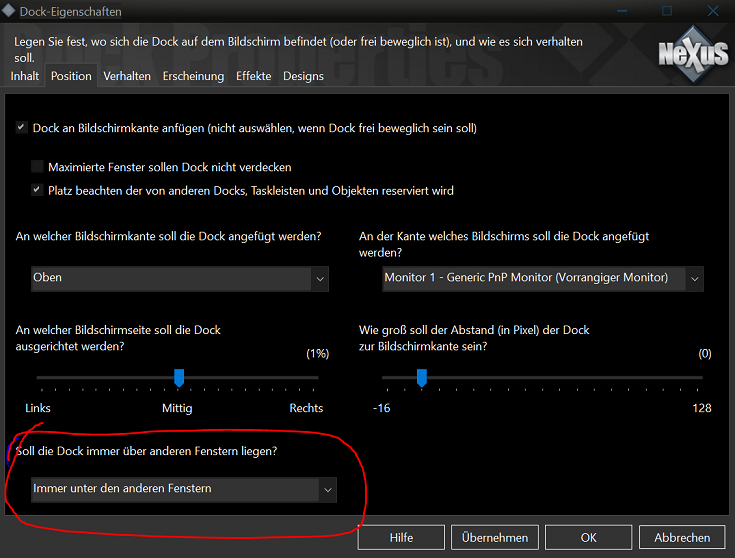Expand the 'Oben' screen edge dropdown

[180, 278]
